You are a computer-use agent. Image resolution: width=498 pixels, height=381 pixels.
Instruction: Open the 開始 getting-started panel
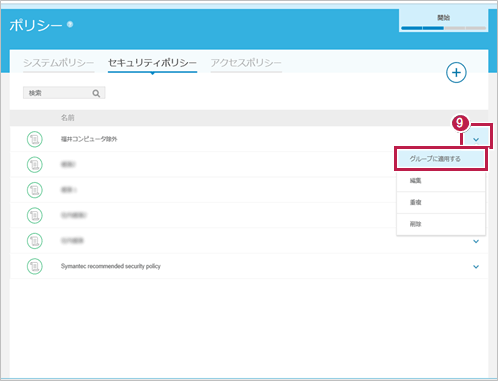(x=443, y=20)
